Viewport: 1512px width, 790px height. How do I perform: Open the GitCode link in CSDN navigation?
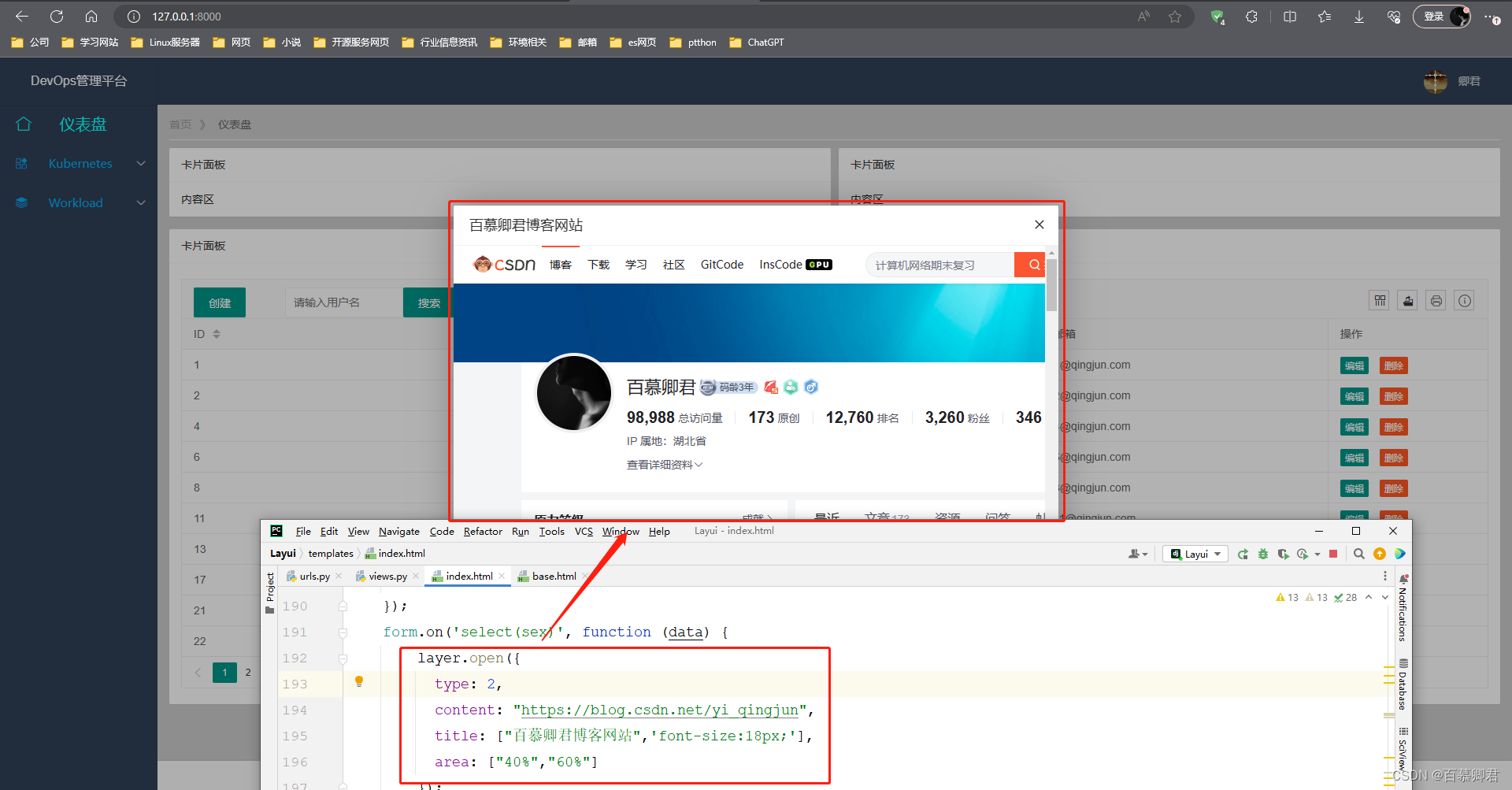[722, 265]
